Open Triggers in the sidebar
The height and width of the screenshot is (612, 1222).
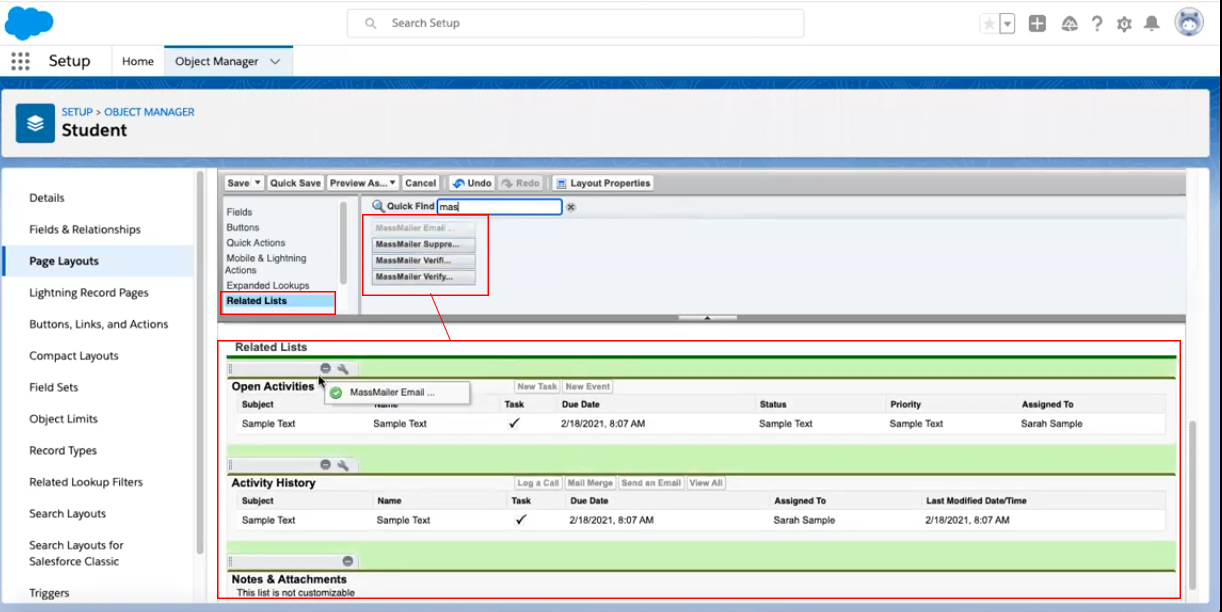(50, 593)
